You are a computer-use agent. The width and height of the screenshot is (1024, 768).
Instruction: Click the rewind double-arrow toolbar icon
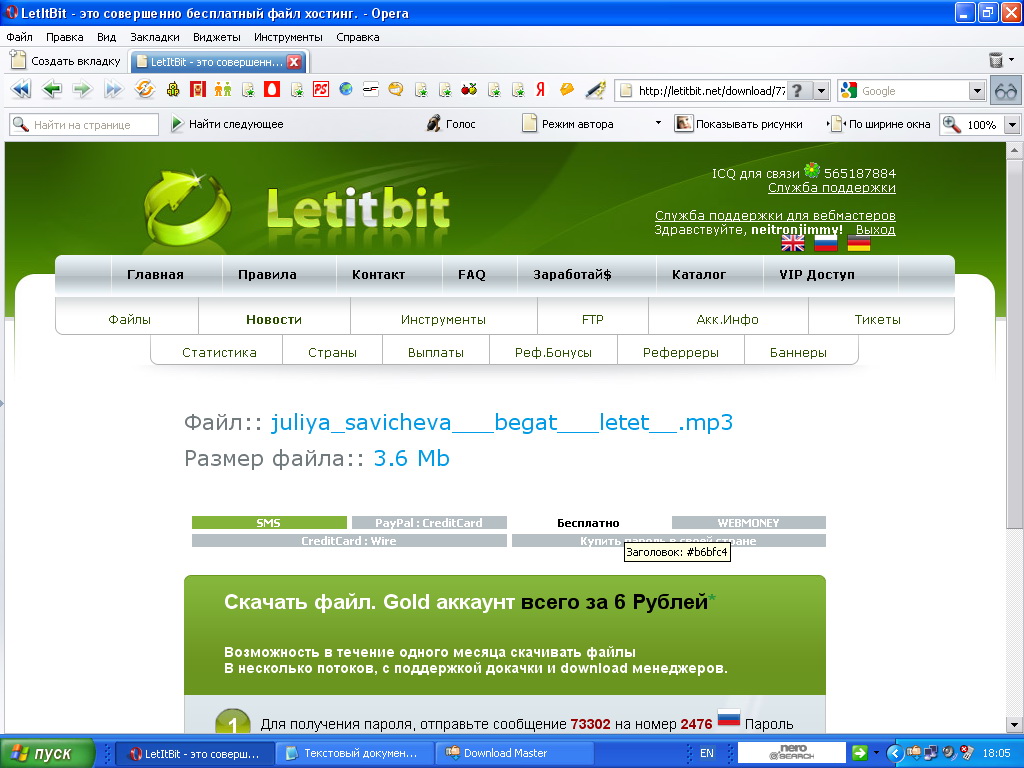click(21, 89)
